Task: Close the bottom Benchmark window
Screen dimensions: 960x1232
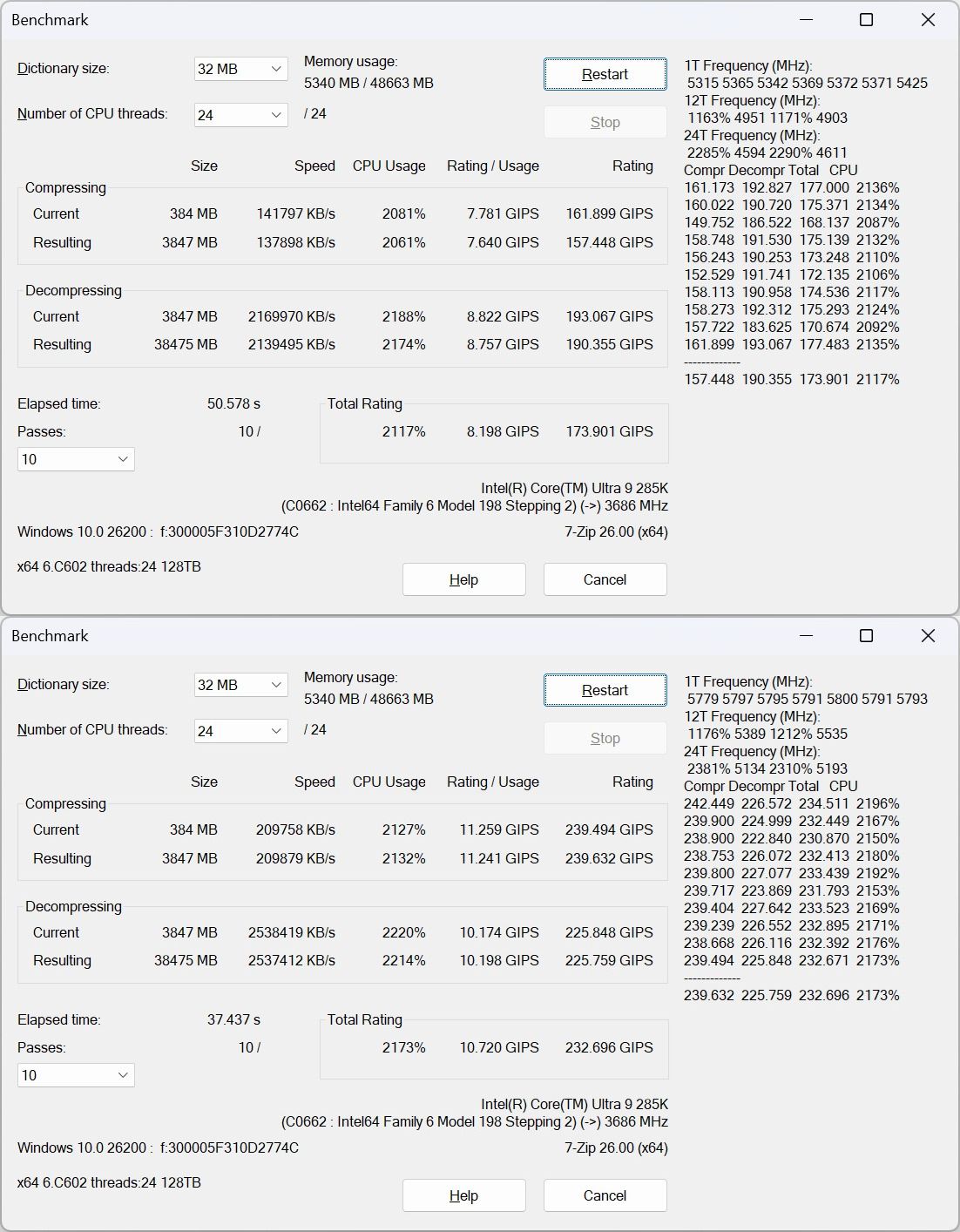Action: click(x=928, y=635)
